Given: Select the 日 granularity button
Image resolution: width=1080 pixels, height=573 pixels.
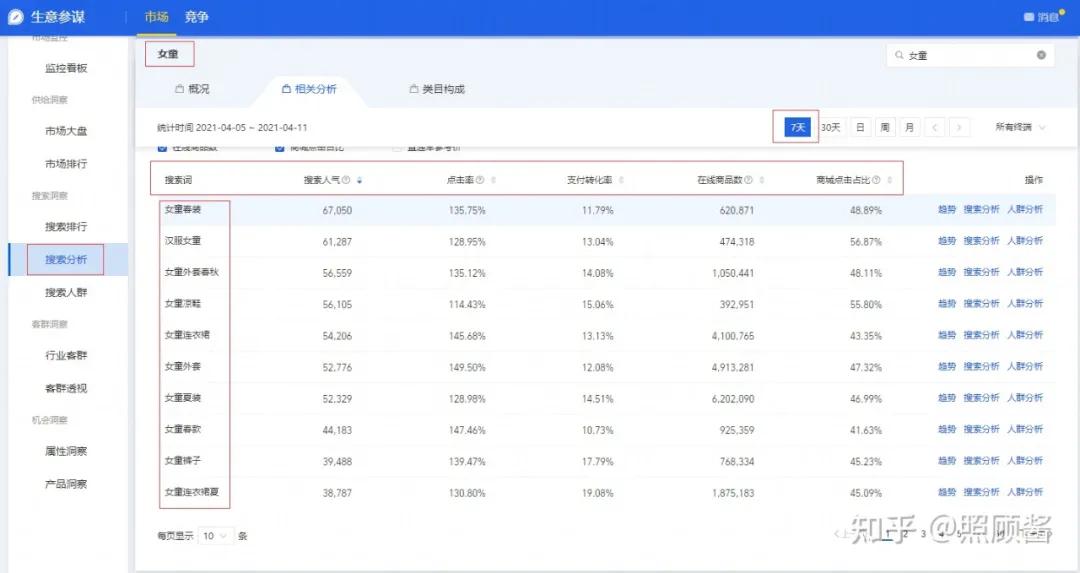Looking at the screenshot, I should [860, 127].
